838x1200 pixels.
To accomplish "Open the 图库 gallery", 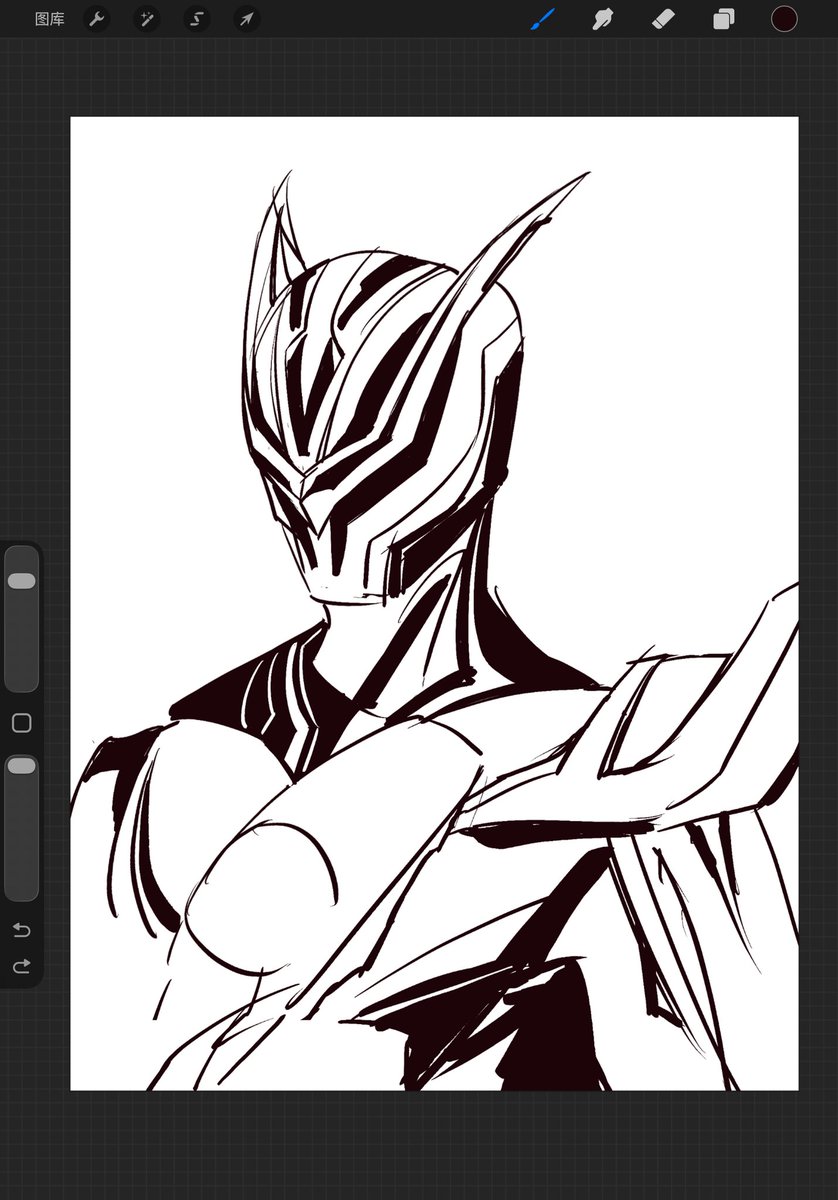I will tap(49, 19).
